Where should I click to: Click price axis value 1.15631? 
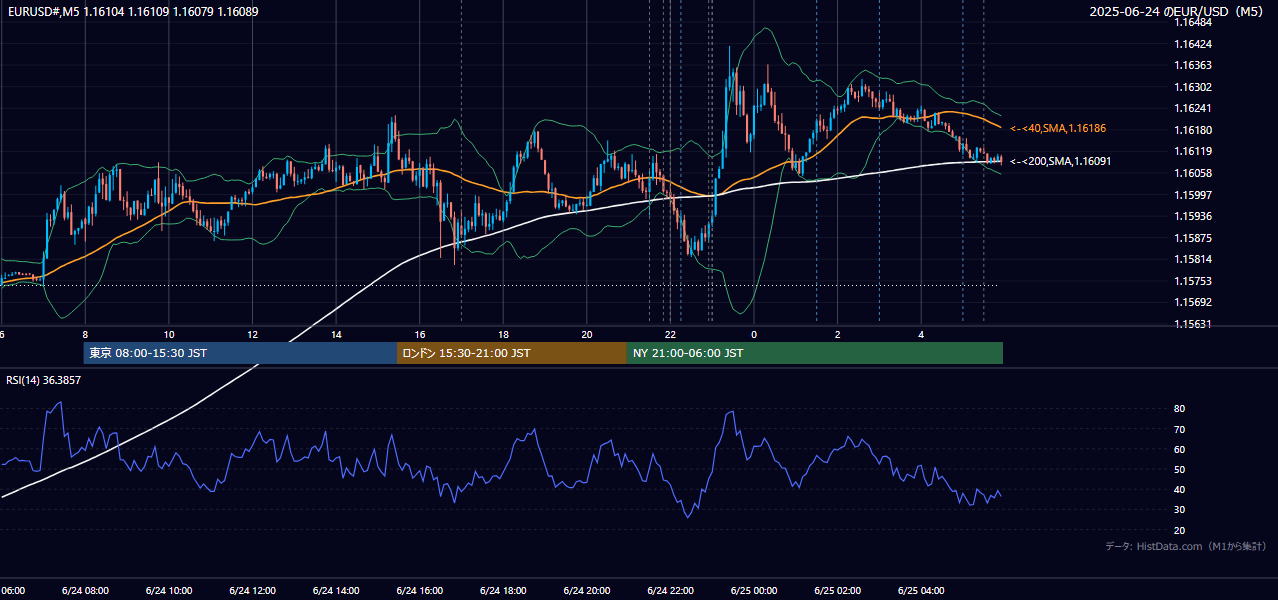(x=1193, y=324)
